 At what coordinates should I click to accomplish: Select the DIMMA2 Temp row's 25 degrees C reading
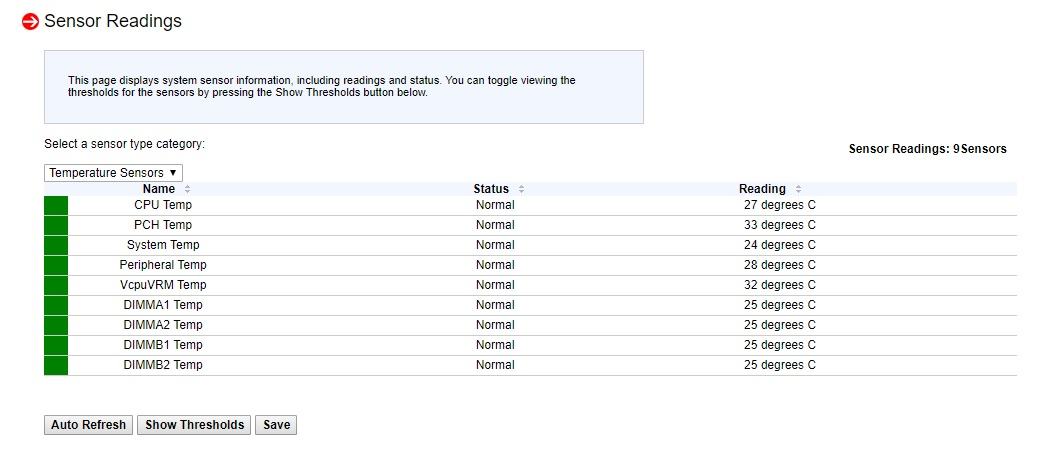[779, 325]
